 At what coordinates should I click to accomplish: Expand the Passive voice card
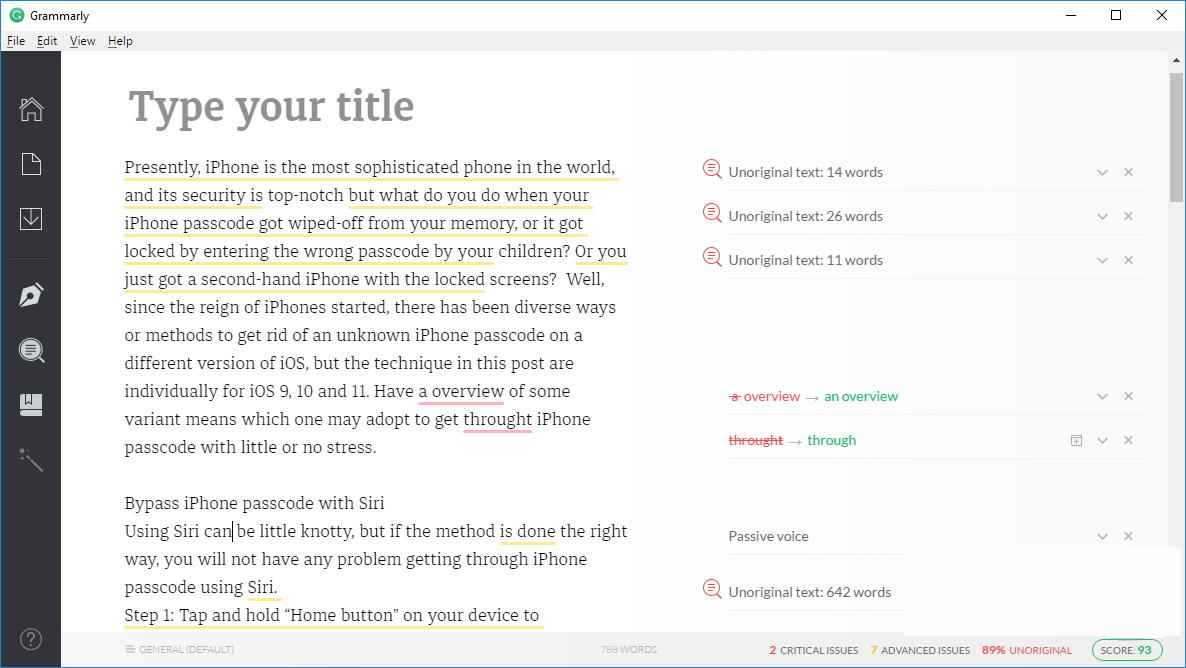click(1103, 536)
